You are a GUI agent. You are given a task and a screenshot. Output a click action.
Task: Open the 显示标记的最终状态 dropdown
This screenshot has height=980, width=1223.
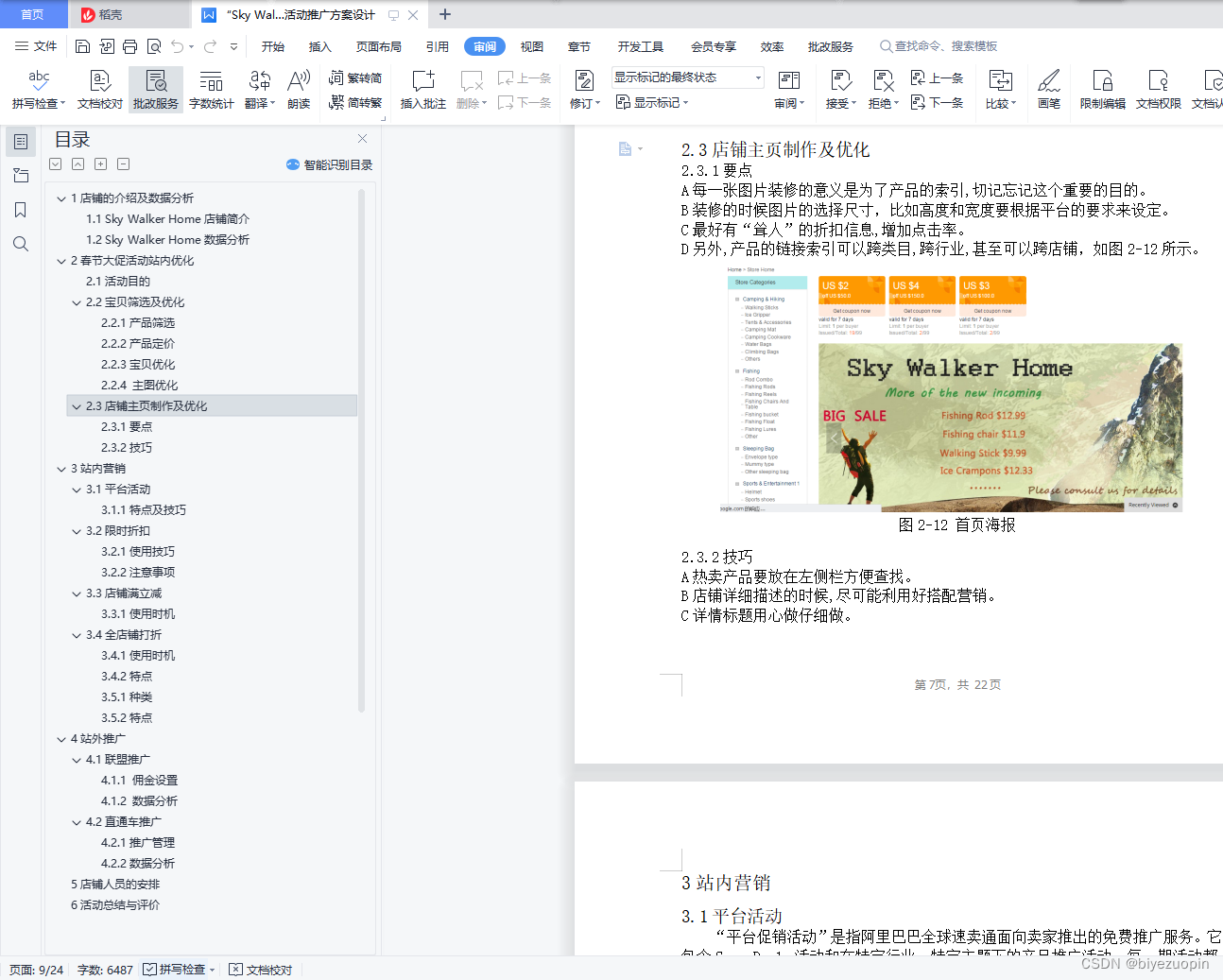point(688,77)
